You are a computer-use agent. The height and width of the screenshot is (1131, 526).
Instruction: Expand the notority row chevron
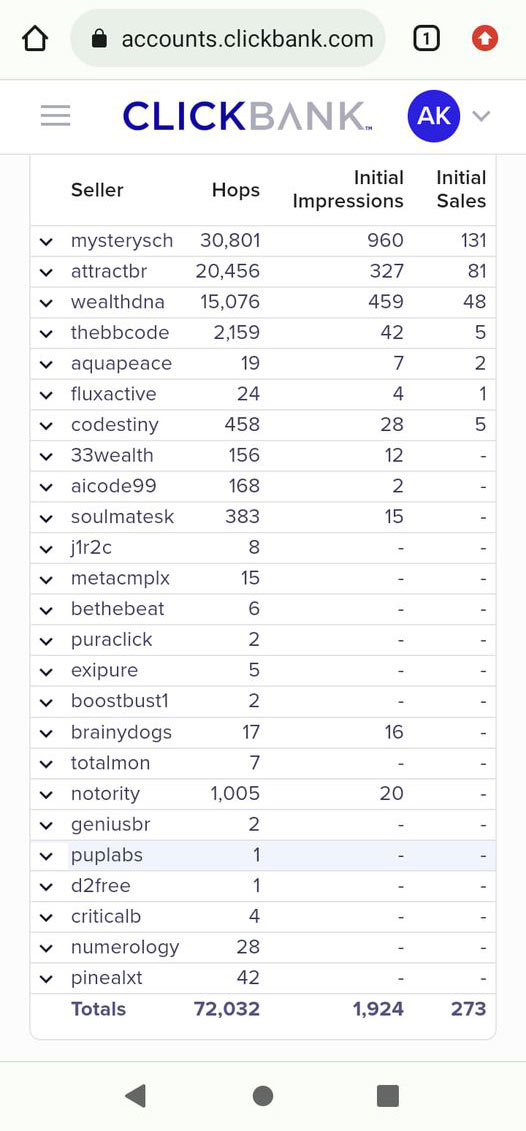pyautogui.click(x=46, y=794)
